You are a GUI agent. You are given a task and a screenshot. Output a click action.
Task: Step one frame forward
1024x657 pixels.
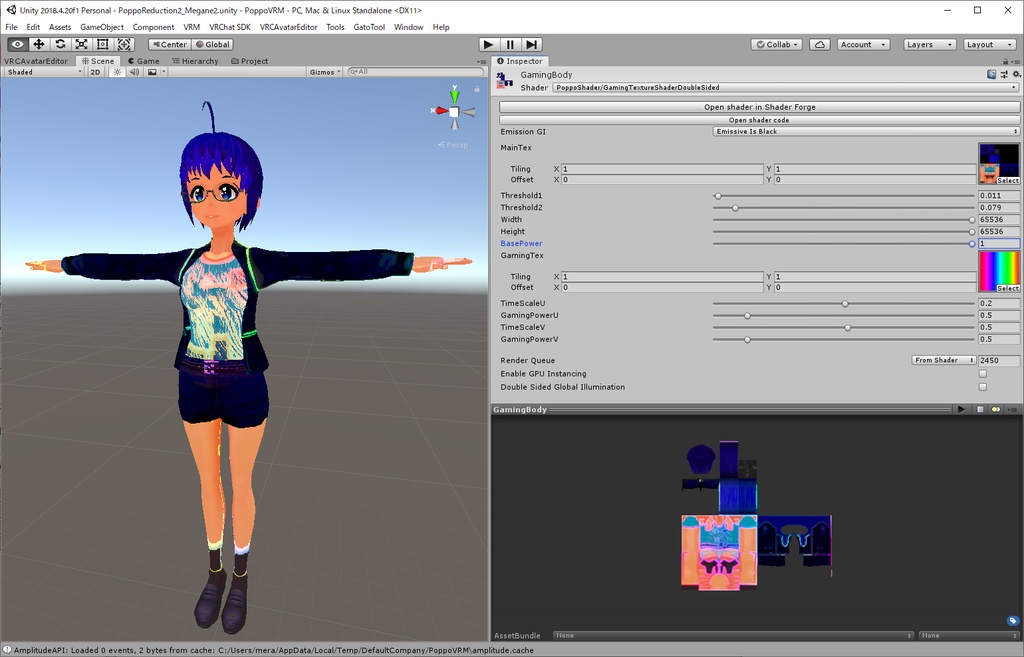532,44
